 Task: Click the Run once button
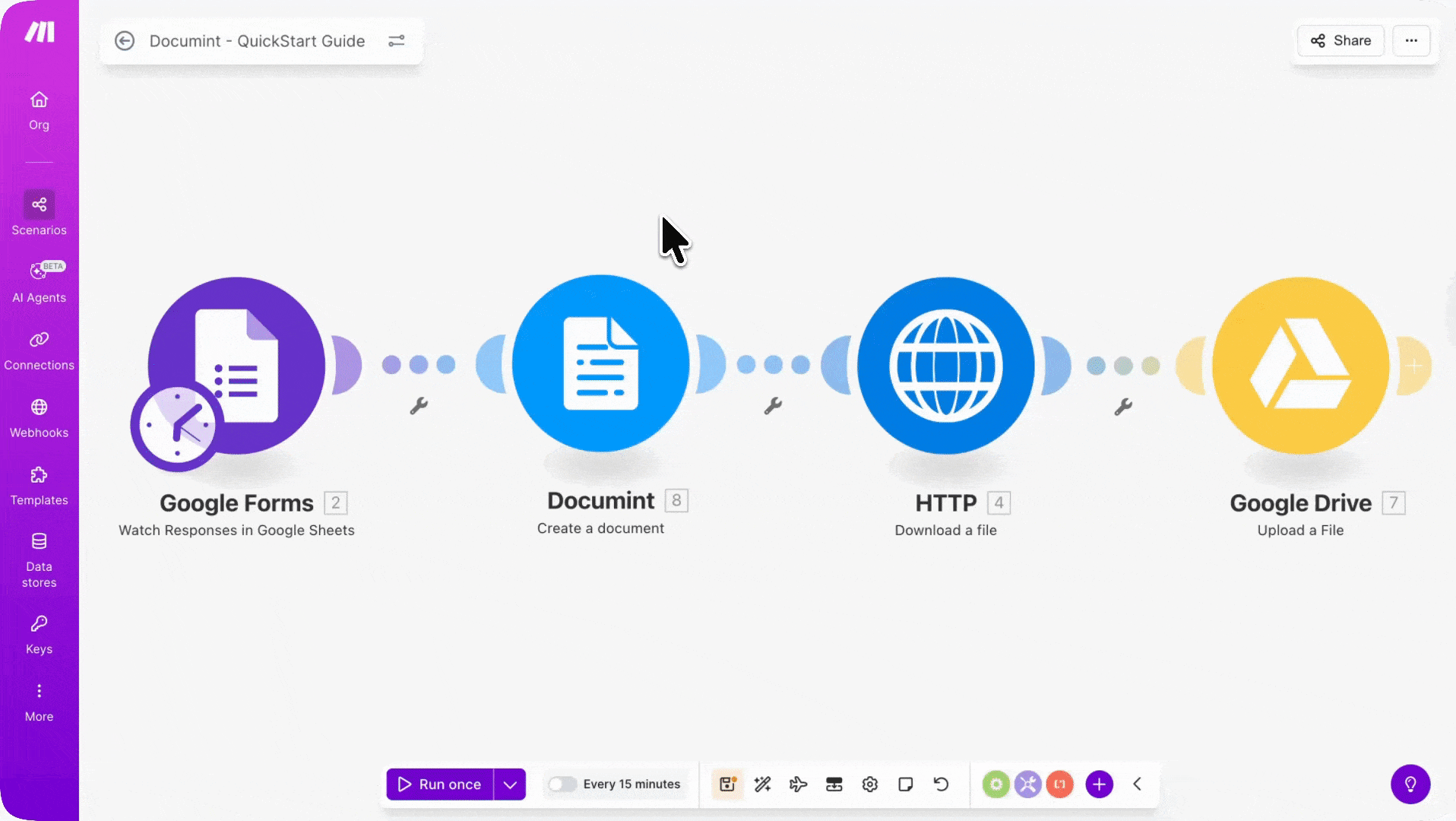coord(439,784)
